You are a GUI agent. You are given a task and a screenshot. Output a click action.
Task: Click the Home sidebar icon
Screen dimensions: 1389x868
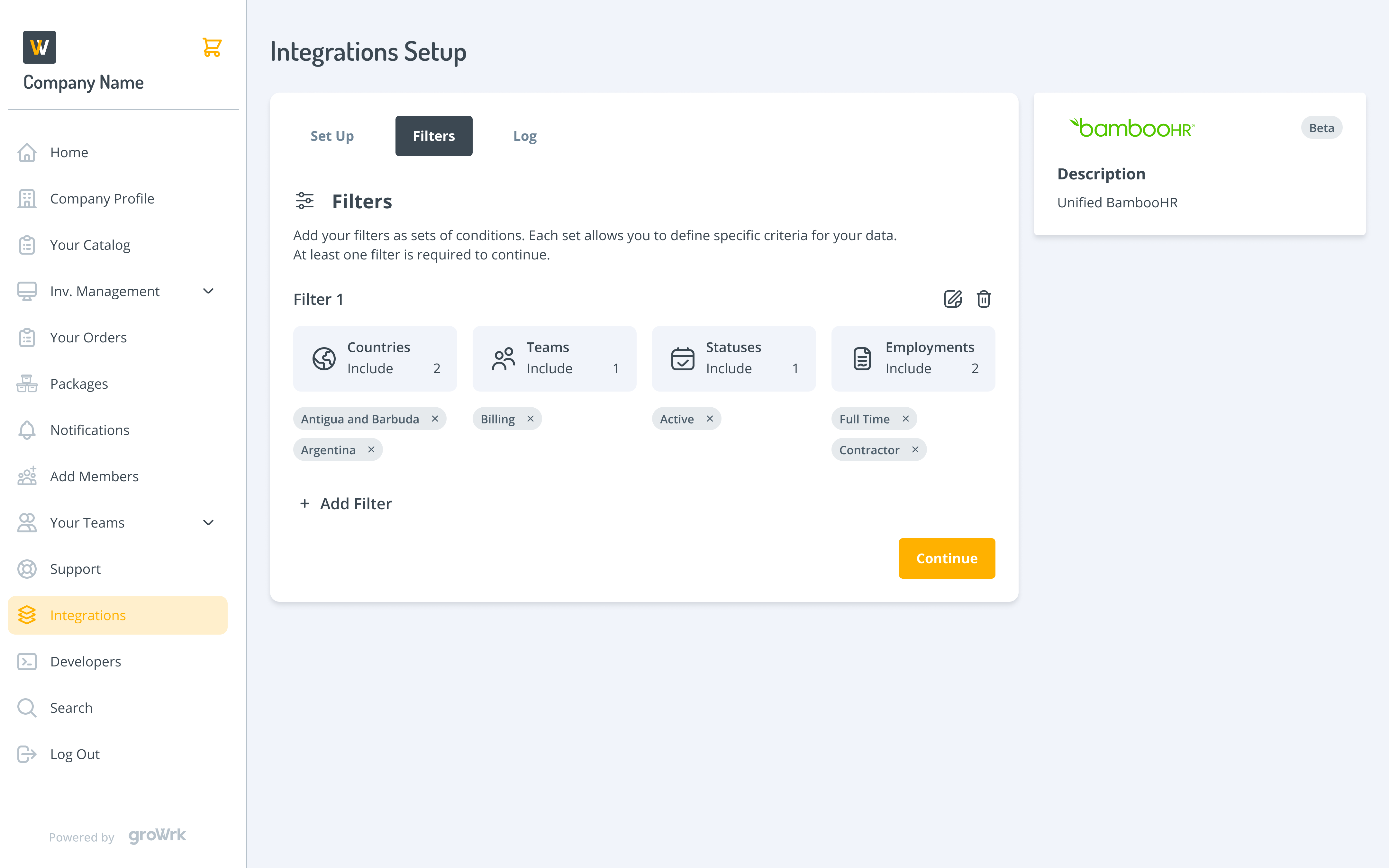(27, 152)
